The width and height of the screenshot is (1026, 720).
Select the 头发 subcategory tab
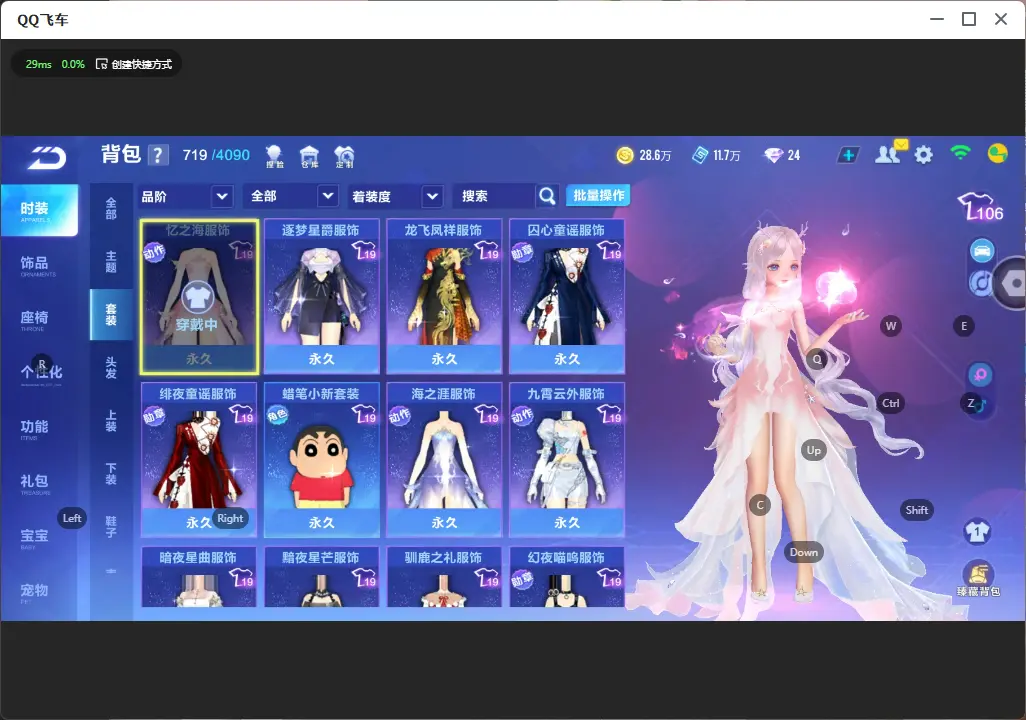click(x=111, y=368)
